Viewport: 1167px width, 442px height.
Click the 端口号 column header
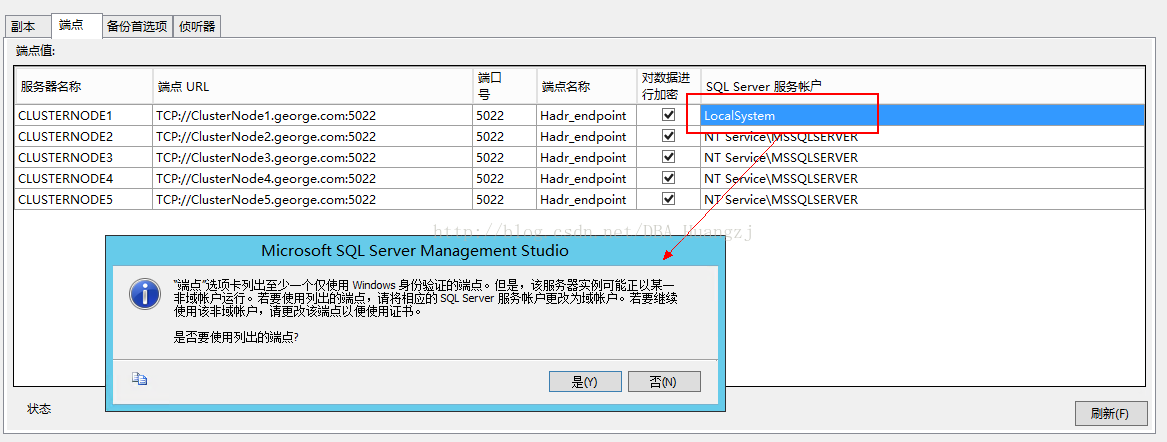[x=505, y=86]
